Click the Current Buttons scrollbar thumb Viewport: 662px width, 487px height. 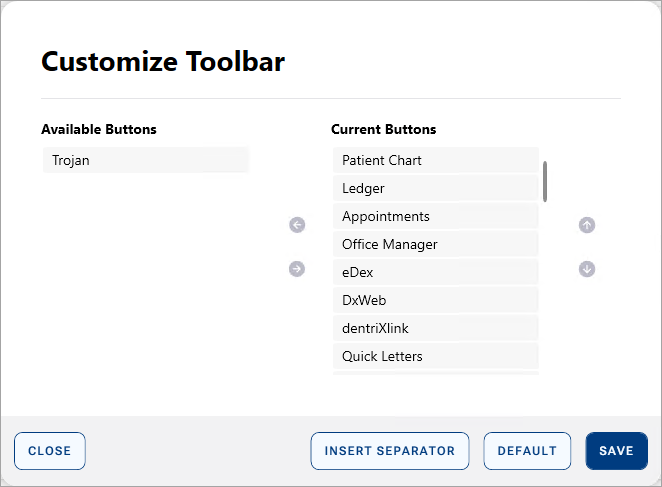coord(545,181)
